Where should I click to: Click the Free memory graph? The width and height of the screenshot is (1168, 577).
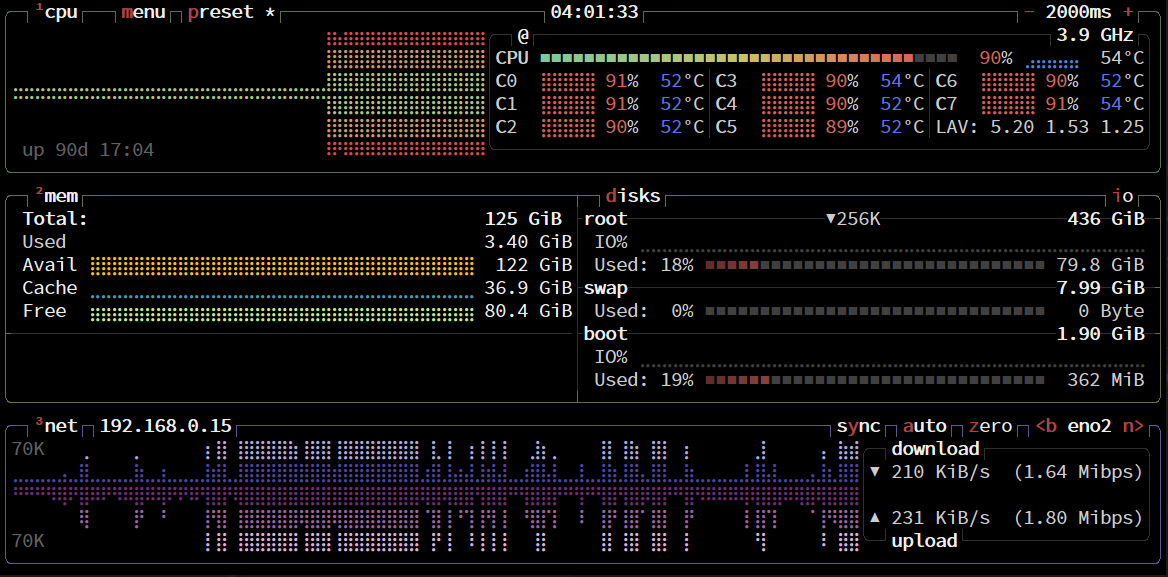point(282,313)
